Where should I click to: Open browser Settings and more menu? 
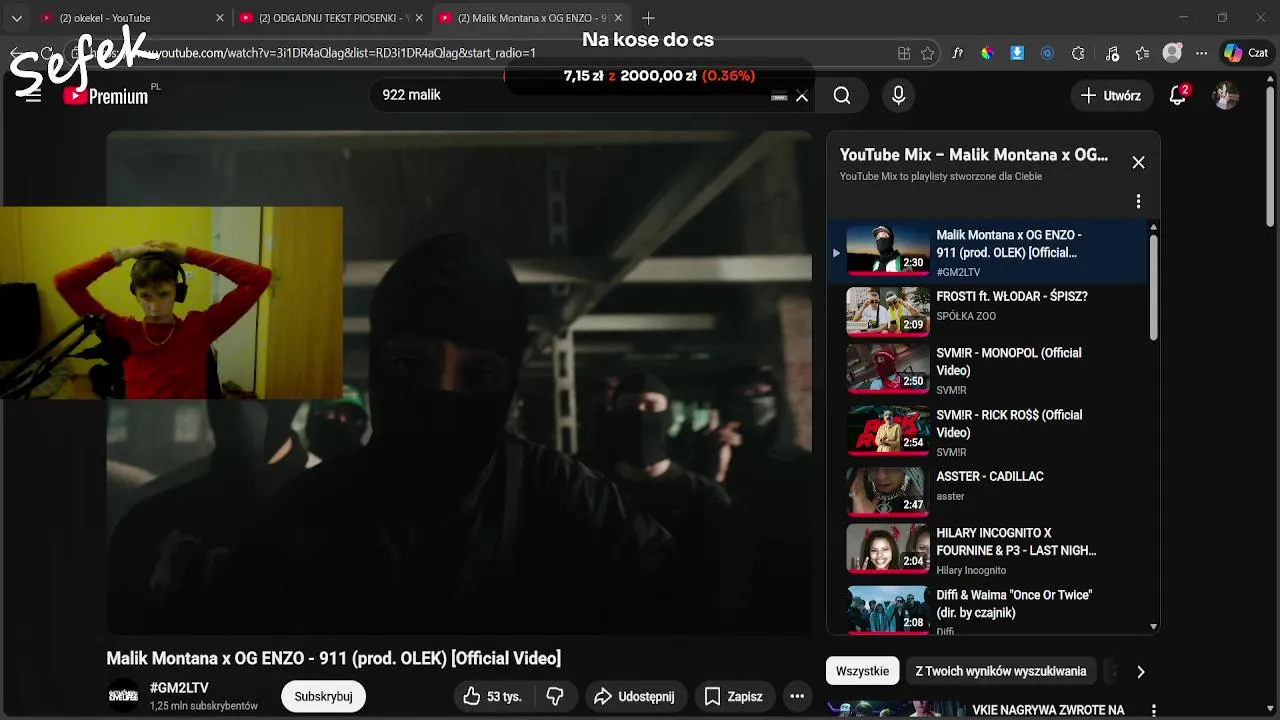pyautogui.click(x=1200, y=54)
